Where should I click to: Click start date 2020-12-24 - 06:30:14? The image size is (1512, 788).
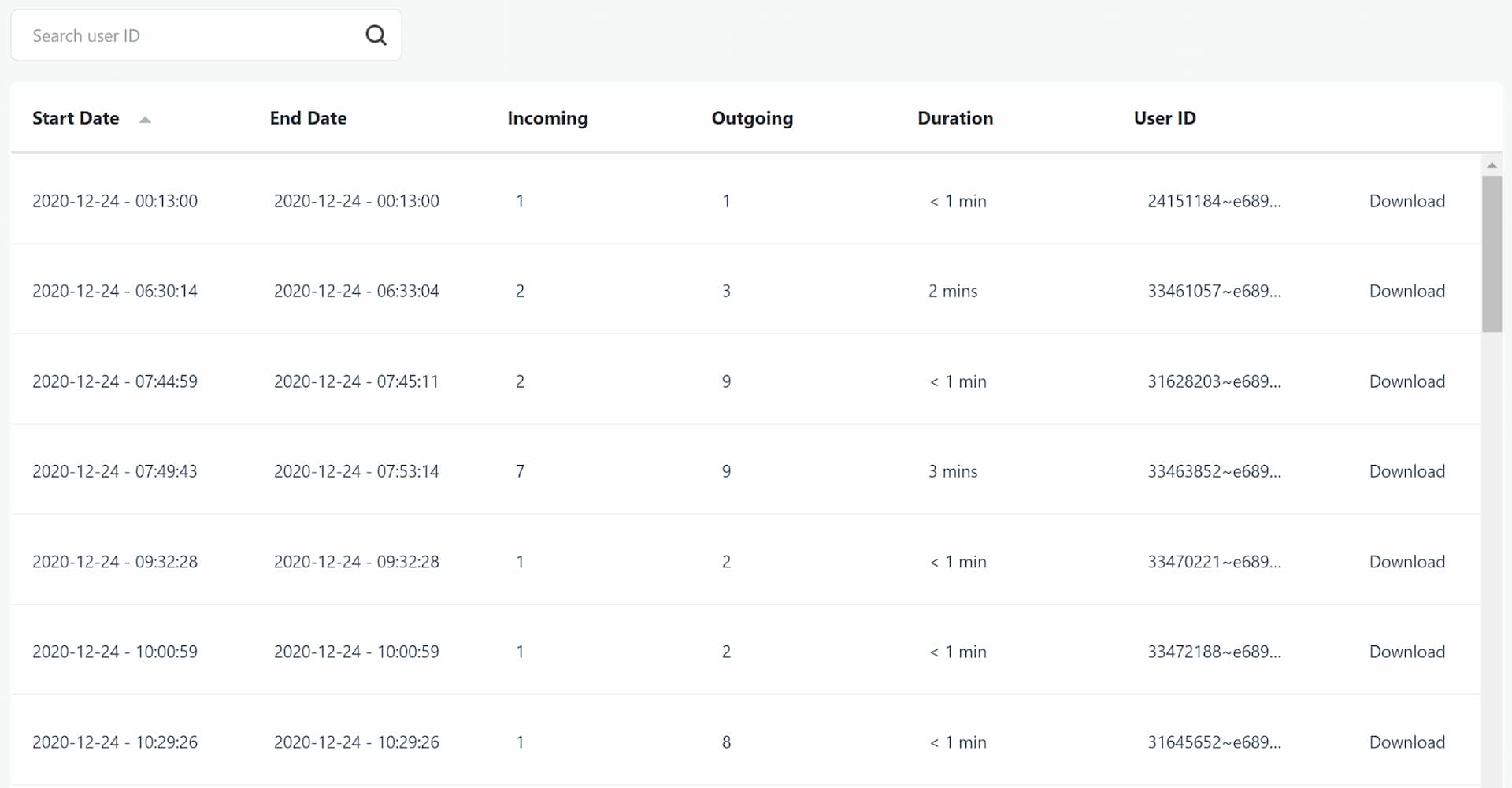(x=115, y=291)
